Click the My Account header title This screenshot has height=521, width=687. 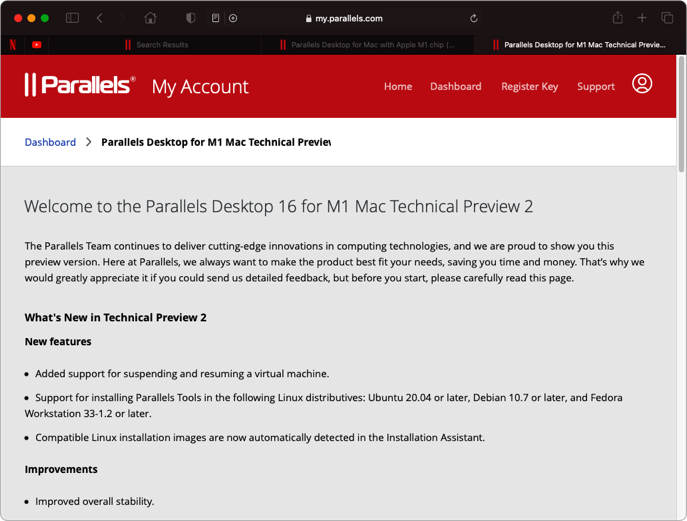click(x=200, y=87)
